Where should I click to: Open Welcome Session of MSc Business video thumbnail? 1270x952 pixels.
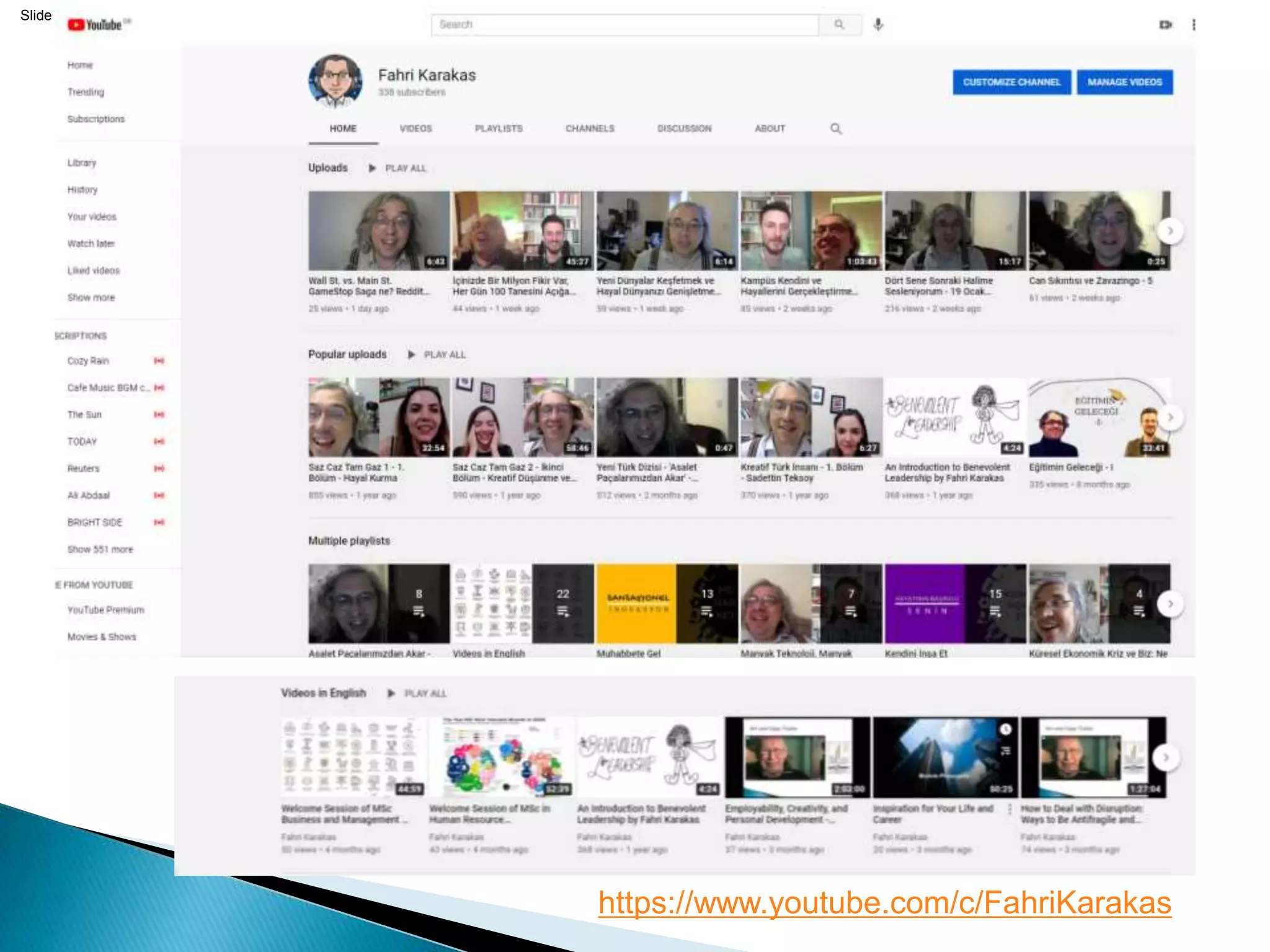[353, 757]
